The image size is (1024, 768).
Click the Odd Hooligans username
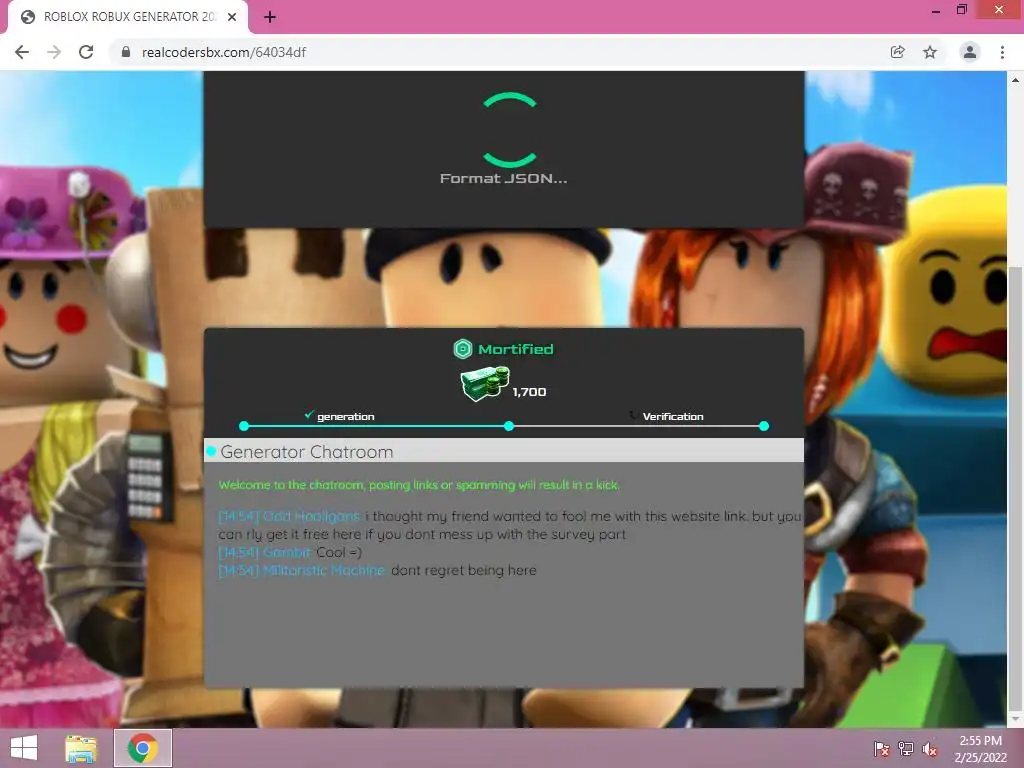(311, 517)
